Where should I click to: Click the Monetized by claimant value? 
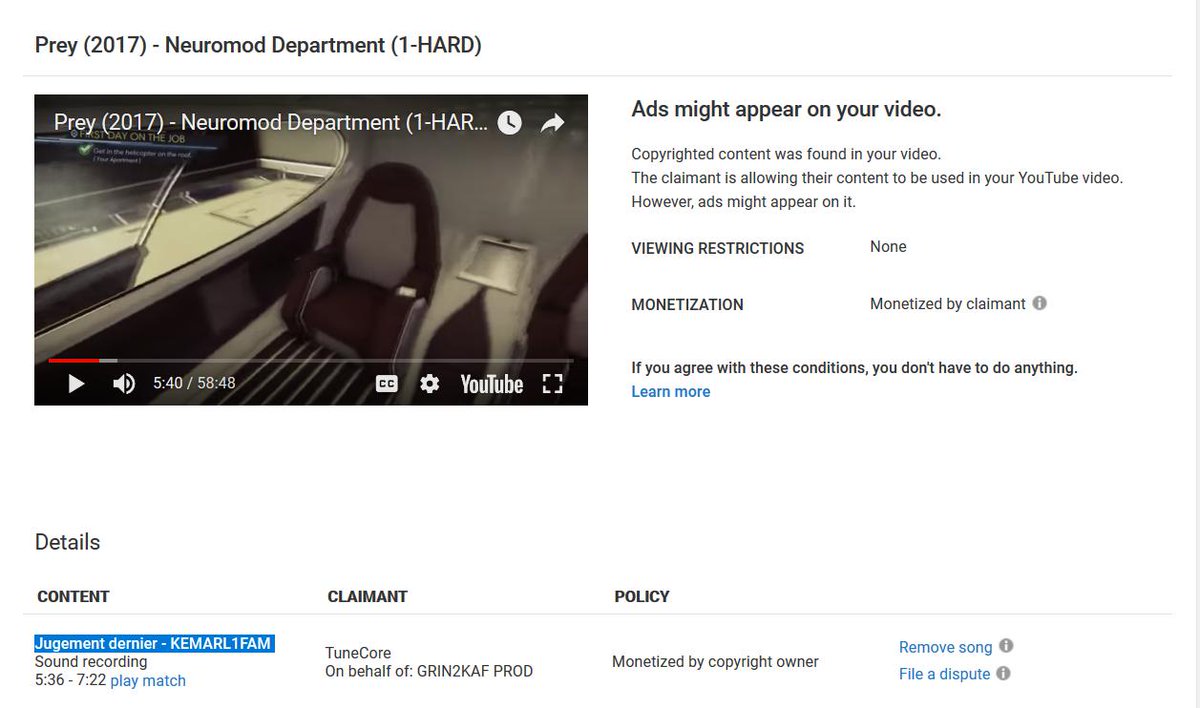(x=948, y=304)
